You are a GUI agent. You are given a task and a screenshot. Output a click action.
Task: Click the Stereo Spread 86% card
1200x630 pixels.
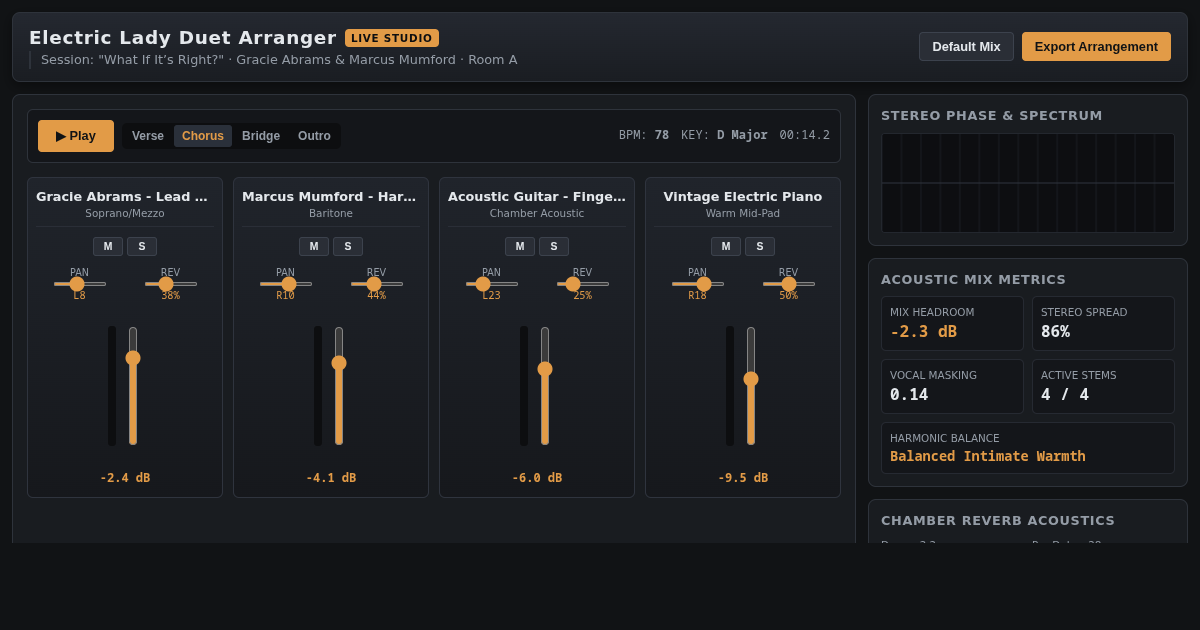coord(1103,323)
